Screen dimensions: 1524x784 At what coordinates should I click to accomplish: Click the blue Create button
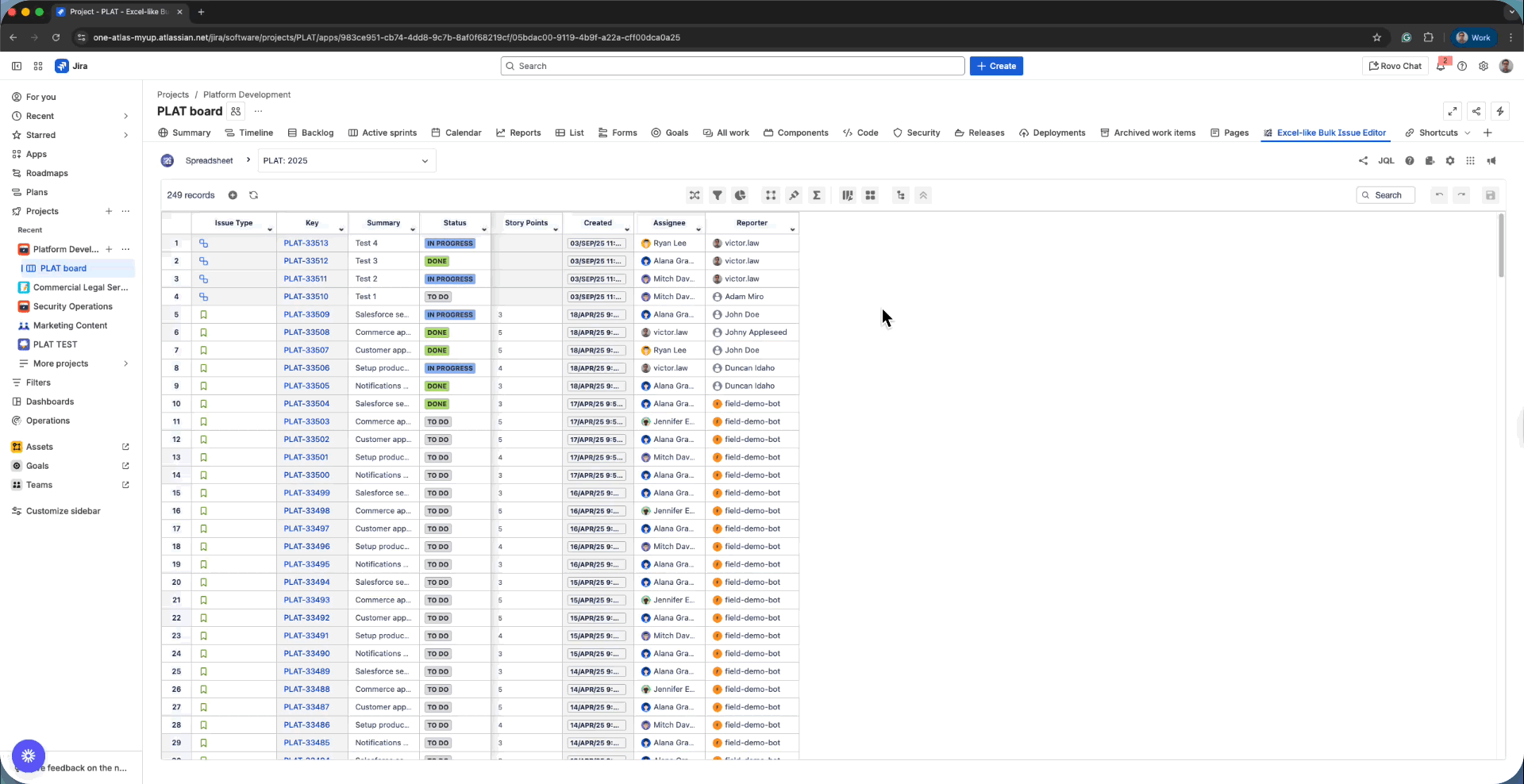pos(995,66)
